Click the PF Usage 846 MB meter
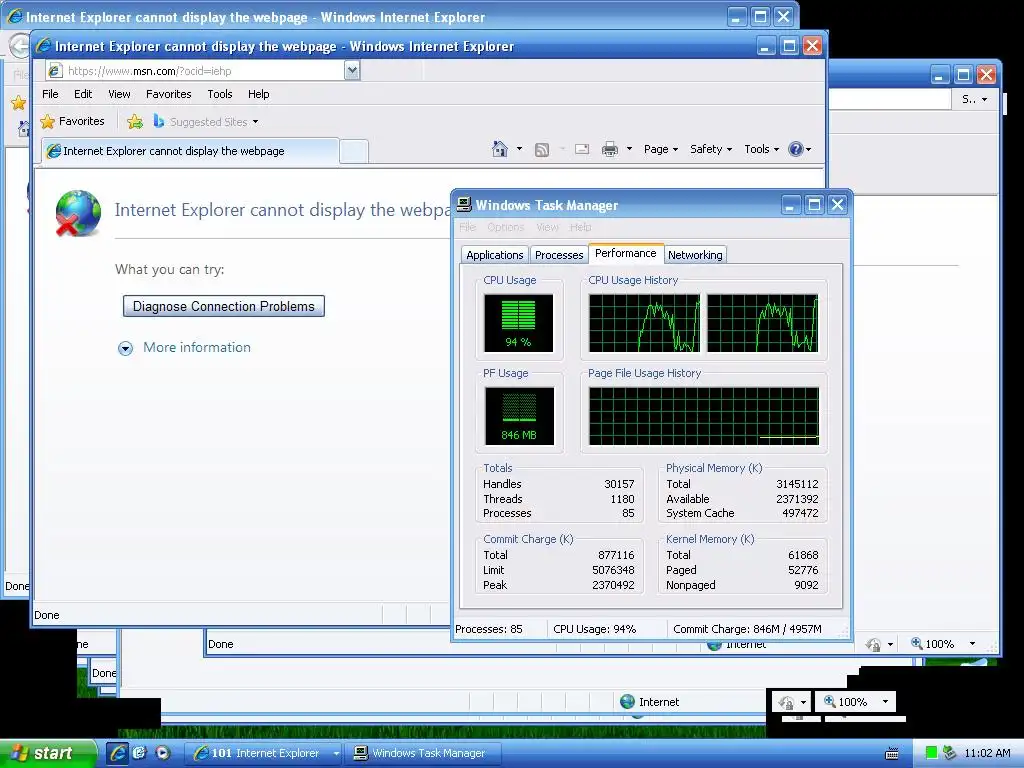 tap(519, 416)
